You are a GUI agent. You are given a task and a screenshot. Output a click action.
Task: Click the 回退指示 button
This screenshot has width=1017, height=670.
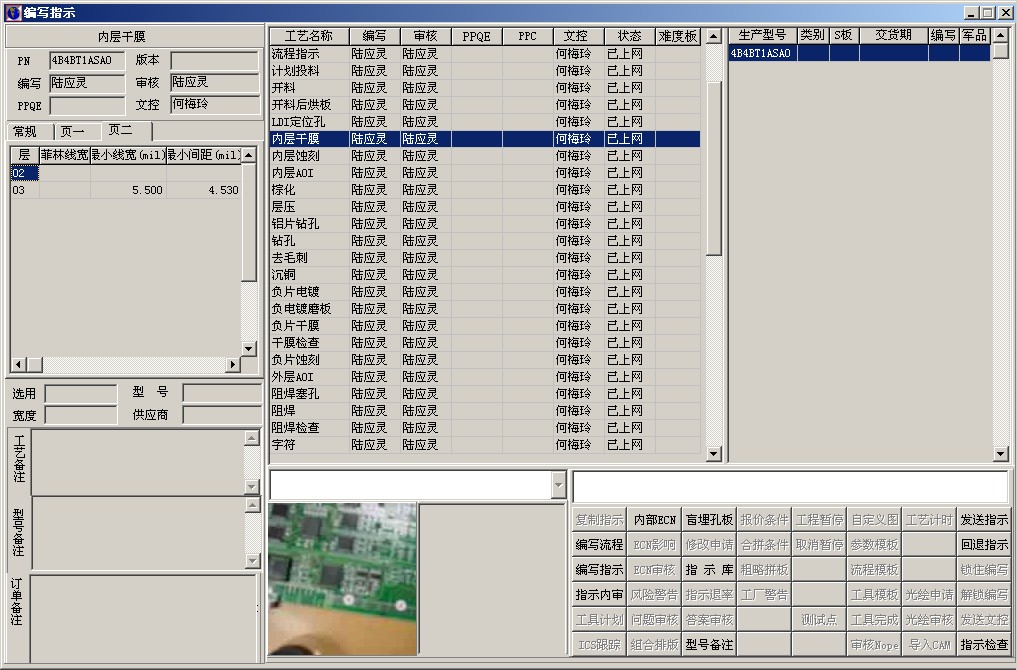[984, 544]
